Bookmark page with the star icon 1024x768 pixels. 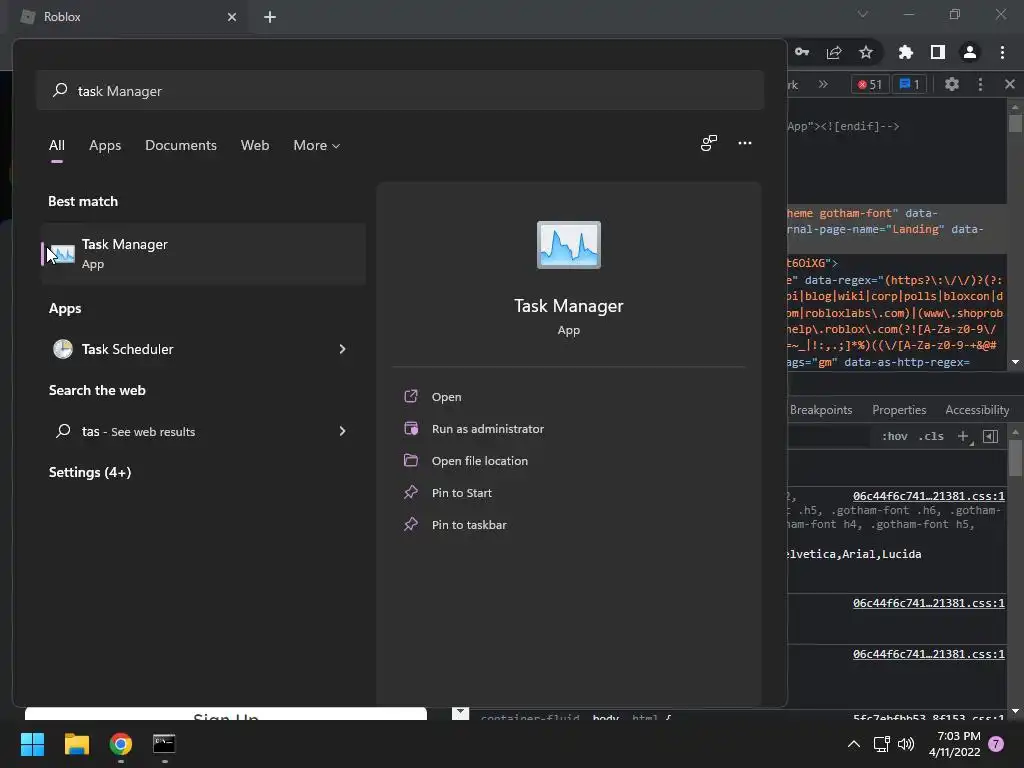[x=866, y=52]
